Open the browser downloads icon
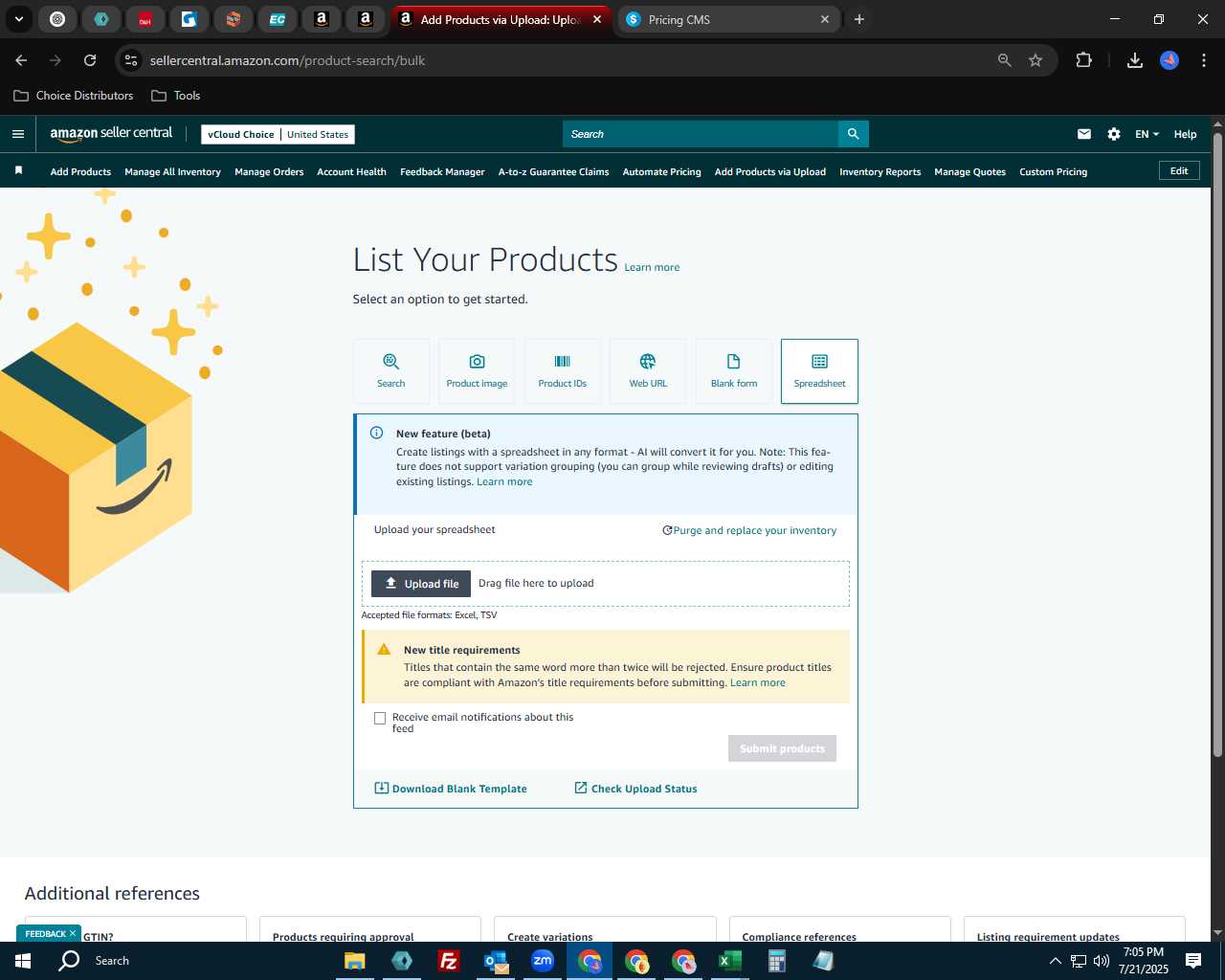 pos(1135,60)
